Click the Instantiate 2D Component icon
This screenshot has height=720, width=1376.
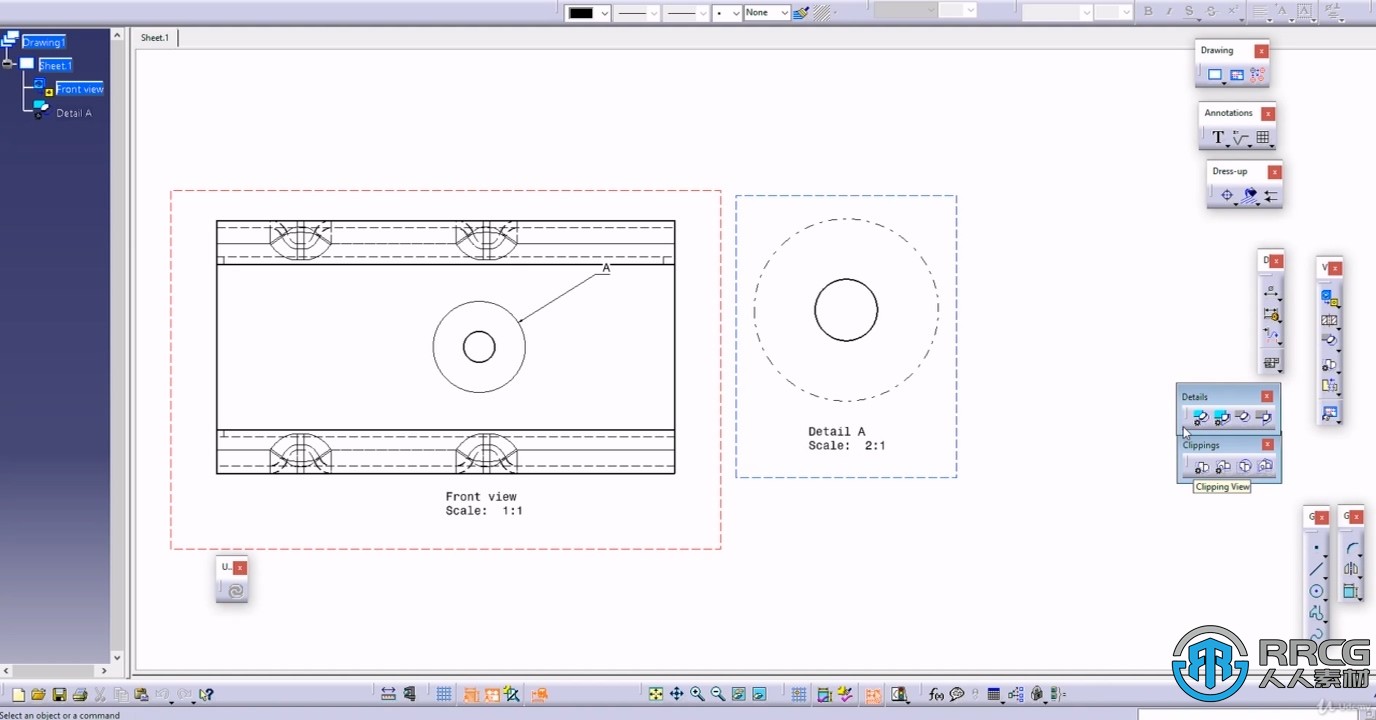(x=1257, y=75)
